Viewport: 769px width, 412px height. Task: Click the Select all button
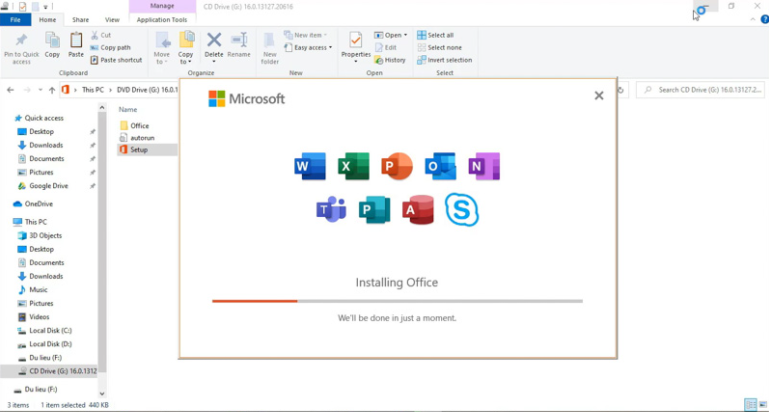[439, 35]
